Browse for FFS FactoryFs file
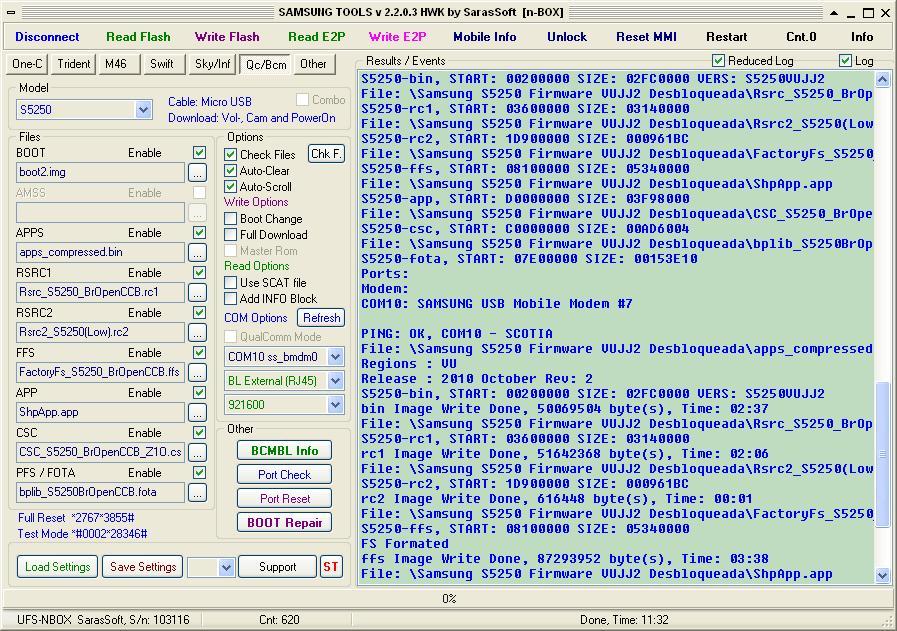The height and width of the screenshot is (631, 897). pyautogui.click(x=197, y=372)
